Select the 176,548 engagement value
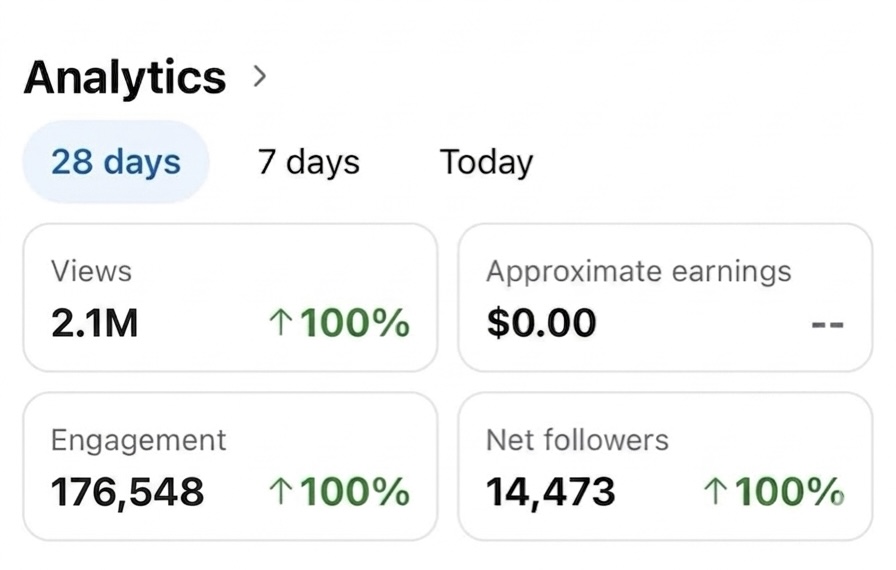 127,491
